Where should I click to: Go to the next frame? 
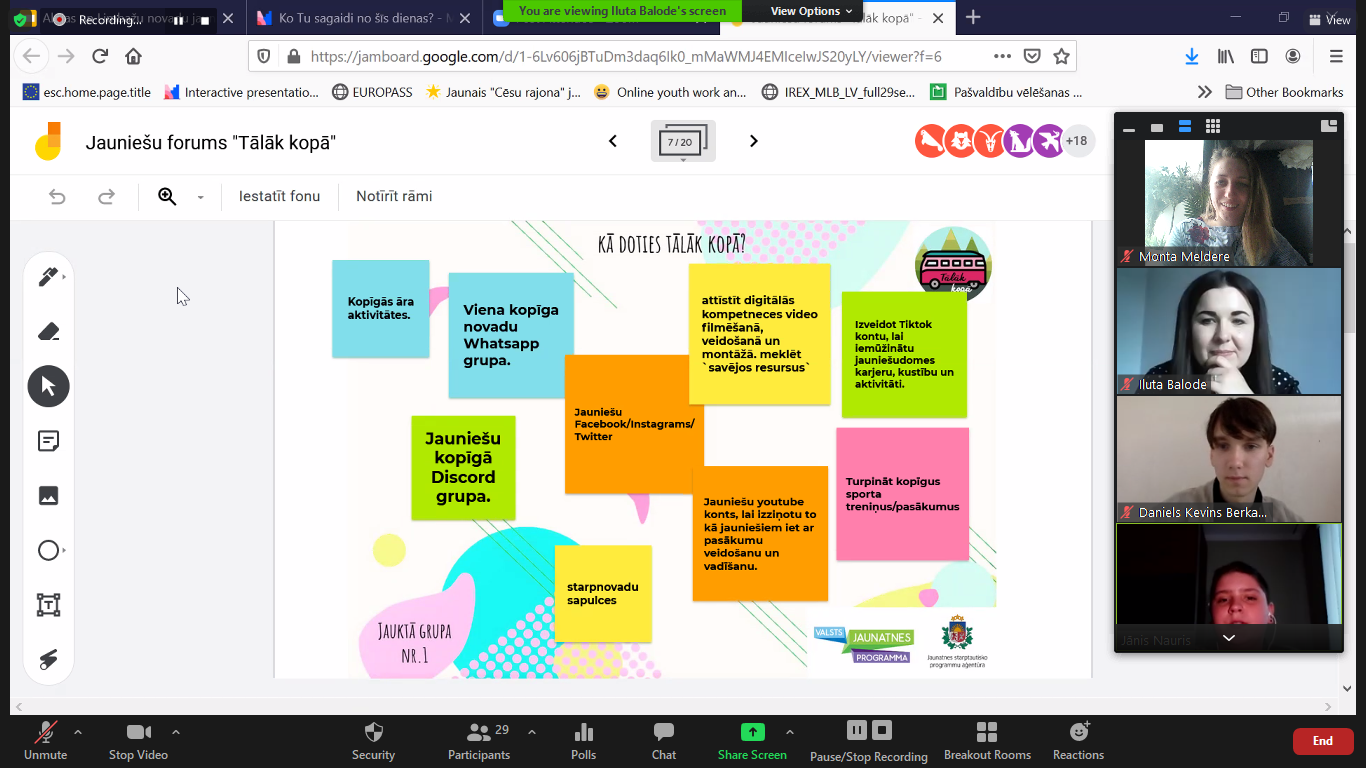(754, 141)
